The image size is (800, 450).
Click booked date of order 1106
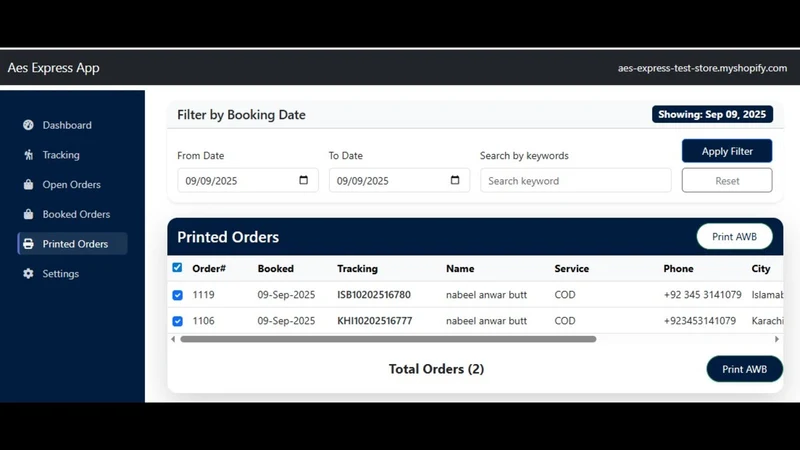point(286,321)
